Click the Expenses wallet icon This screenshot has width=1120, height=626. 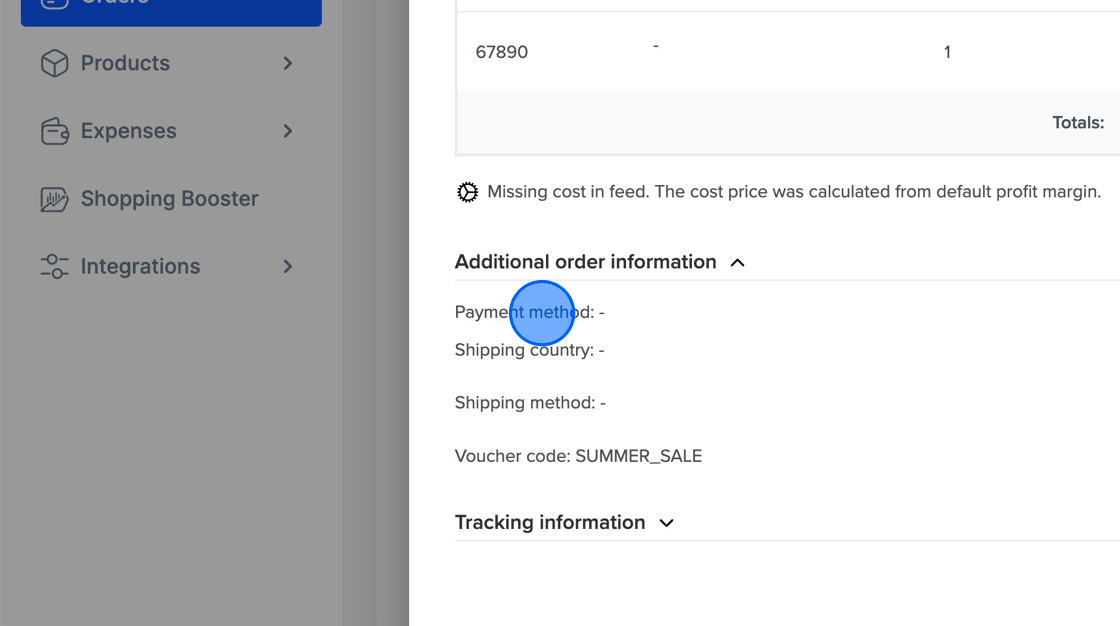point(54,131)
